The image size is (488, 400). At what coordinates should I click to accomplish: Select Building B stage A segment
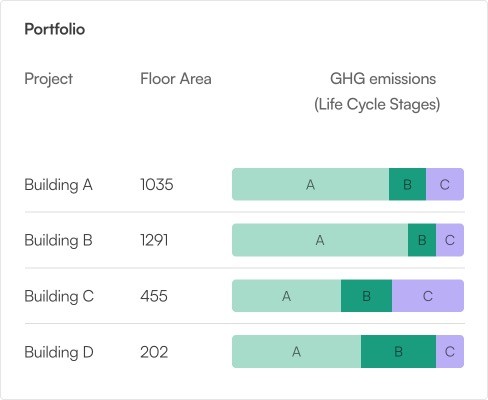(x=320, y=240)
